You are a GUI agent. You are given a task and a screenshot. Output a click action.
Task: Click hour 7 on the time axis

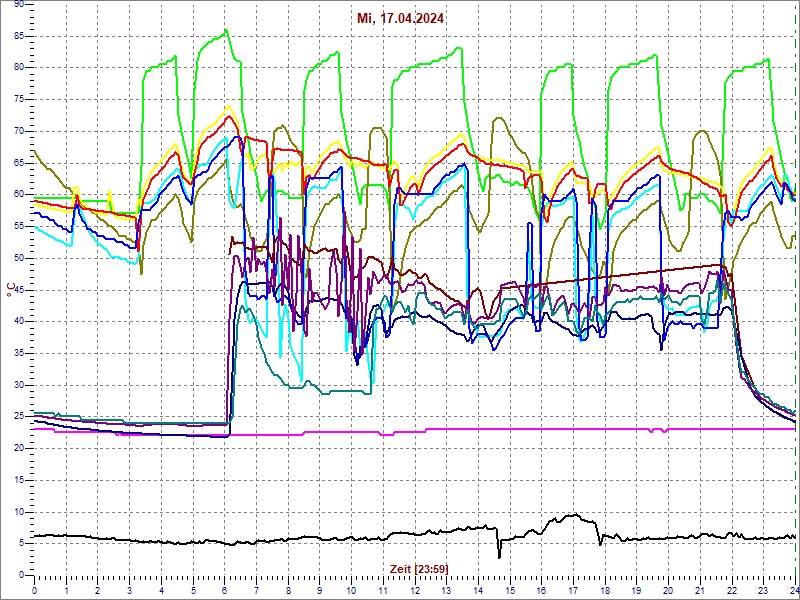(x=257, y=590)
